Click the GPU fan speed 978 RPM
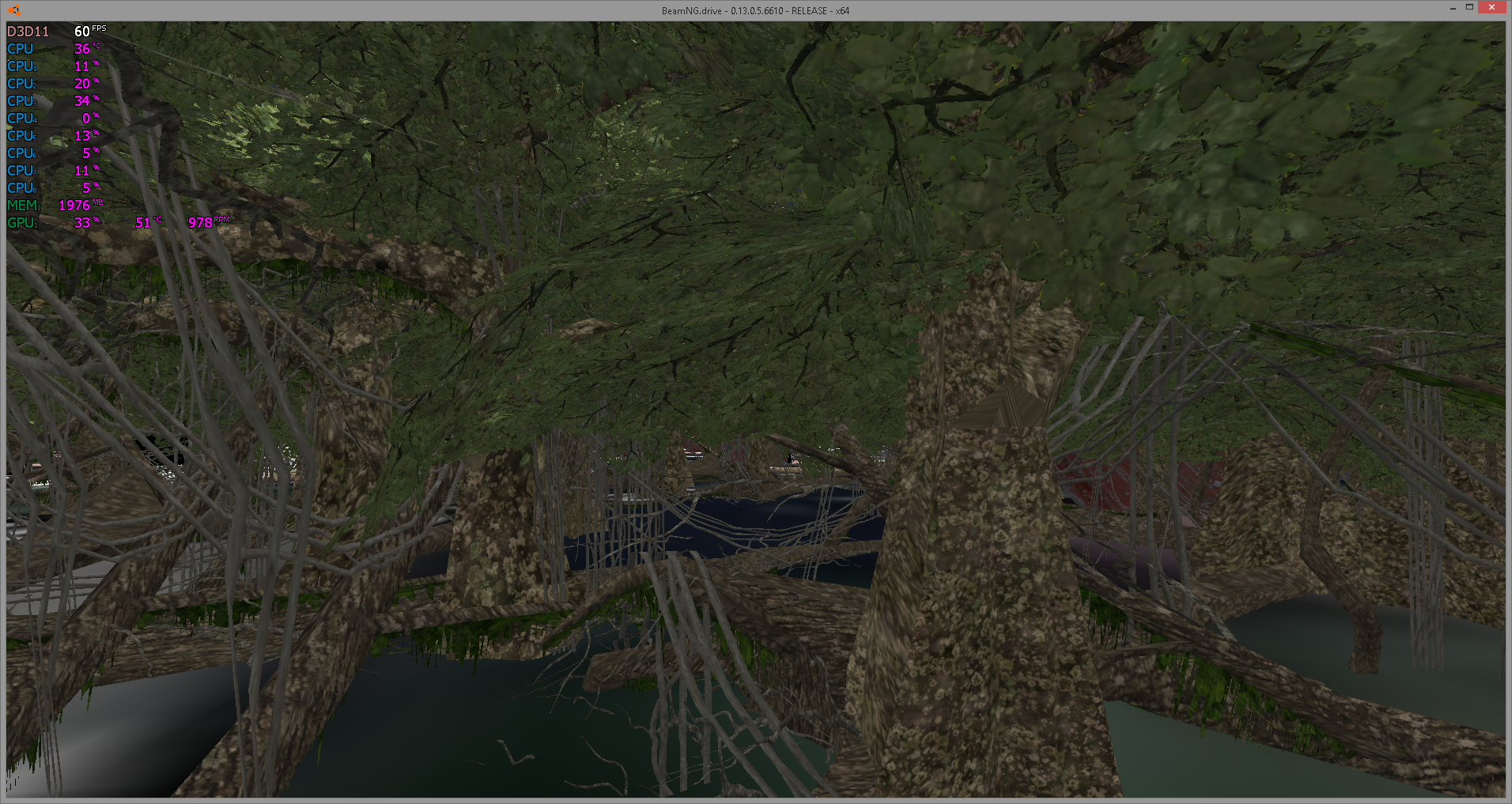This screenshot has width=1512, height=804. point(209,222)
